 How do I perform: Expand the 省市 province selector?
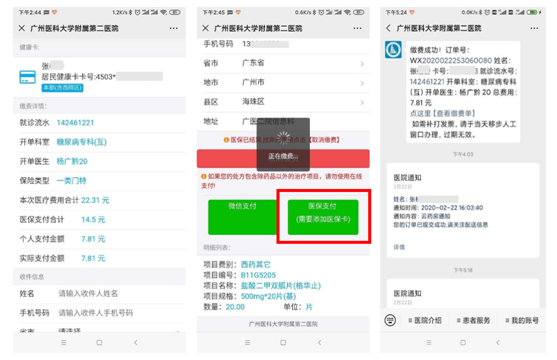point(283,63)
